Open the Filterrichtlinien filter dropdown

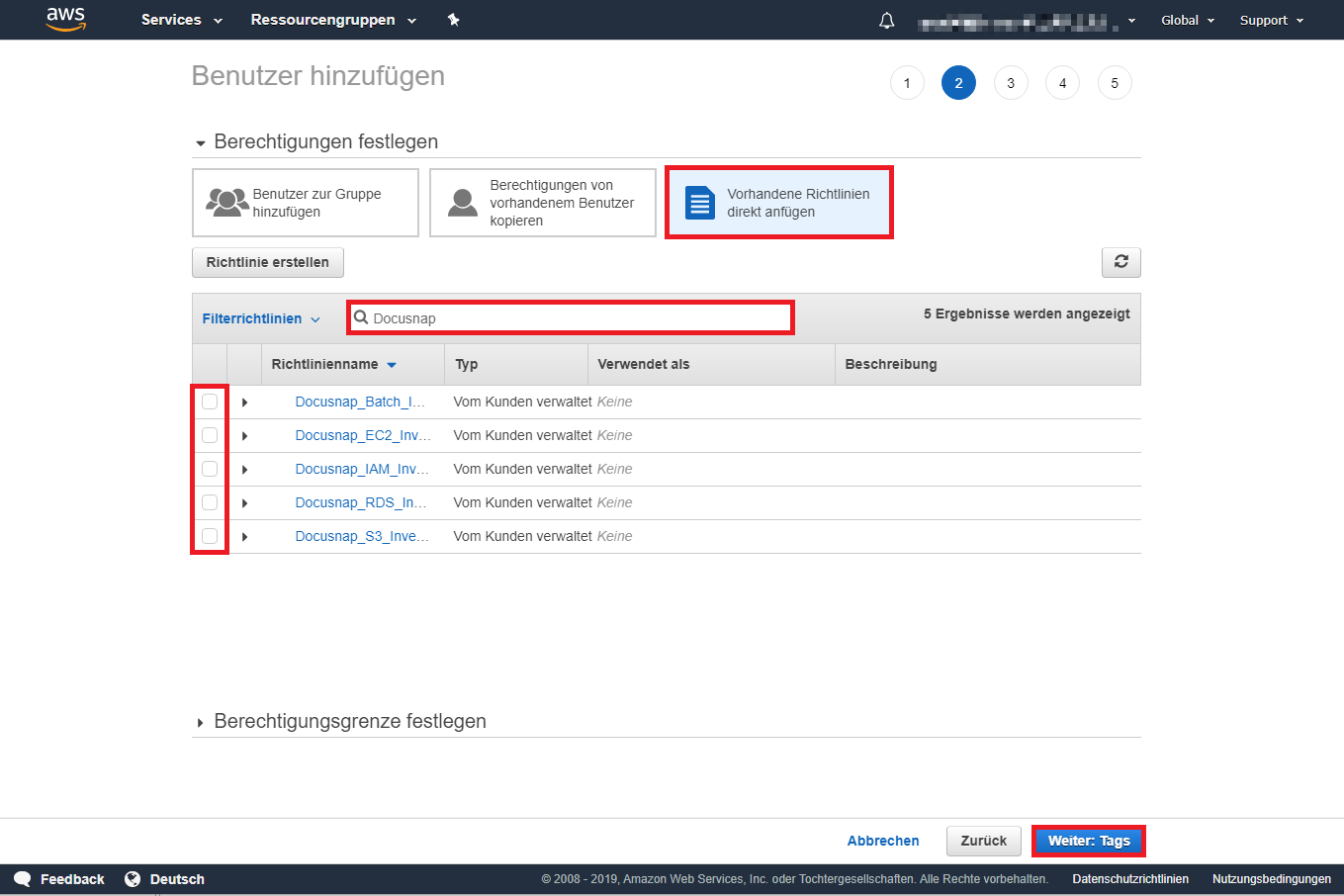(261, 318)
